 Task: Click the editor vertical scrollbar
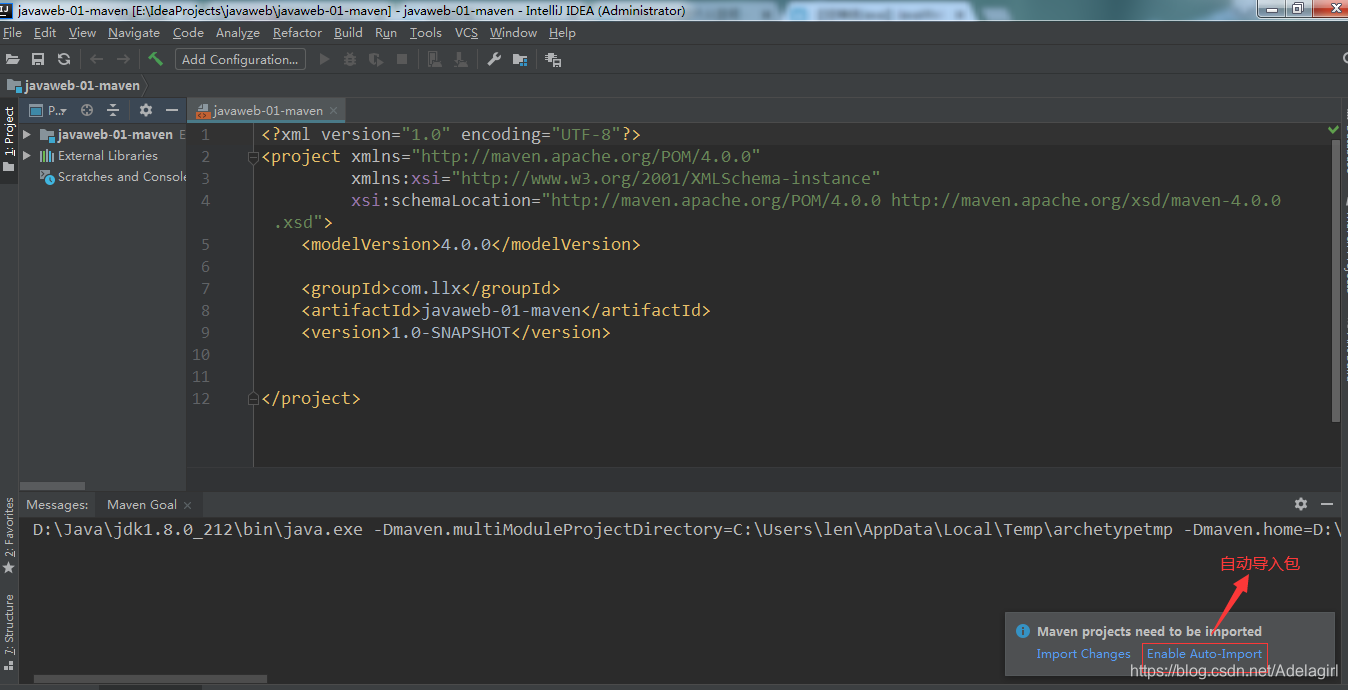1335,280
